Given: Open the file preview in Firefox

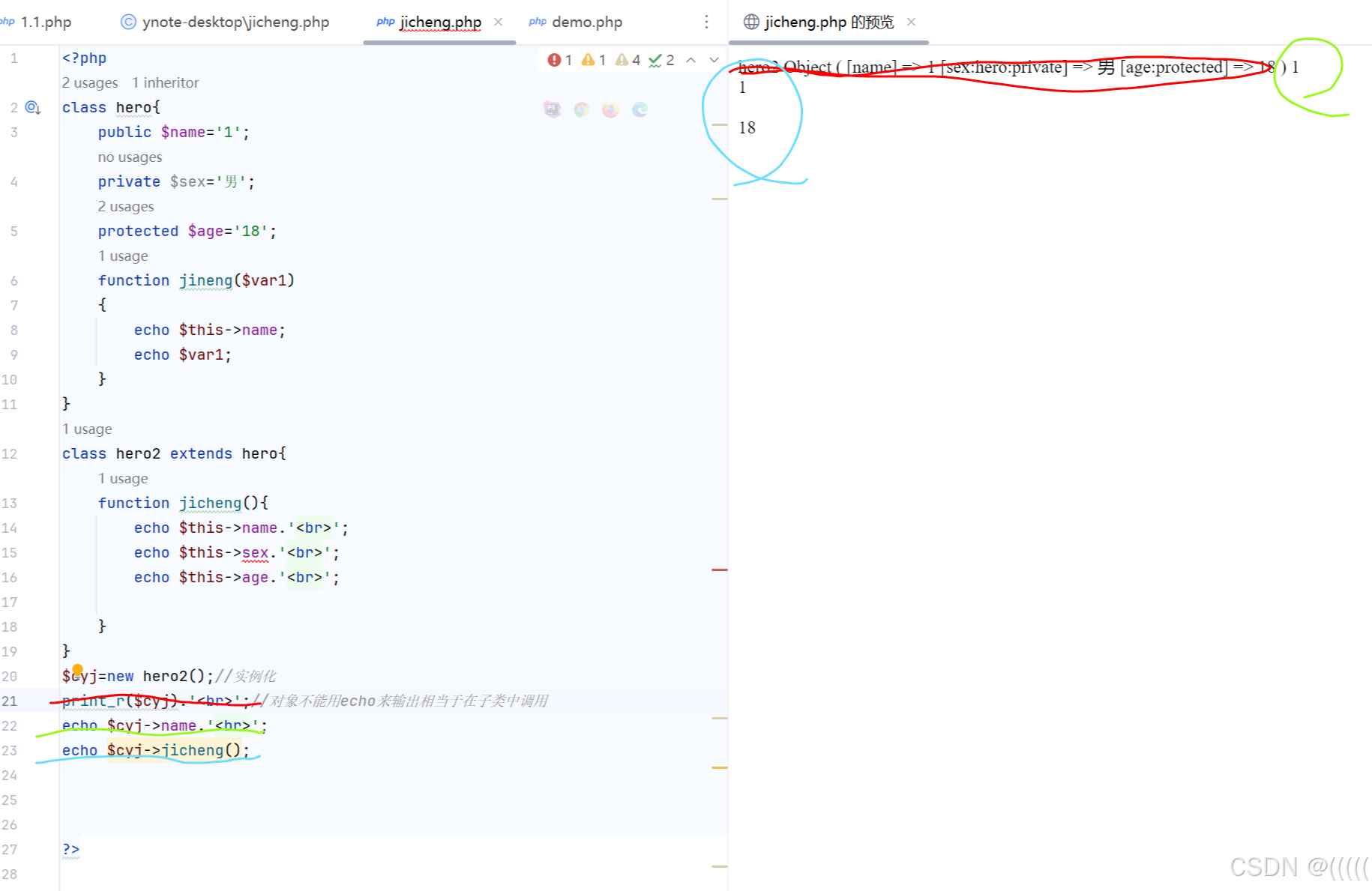Looking at the screenshot, I should [610, 109].
